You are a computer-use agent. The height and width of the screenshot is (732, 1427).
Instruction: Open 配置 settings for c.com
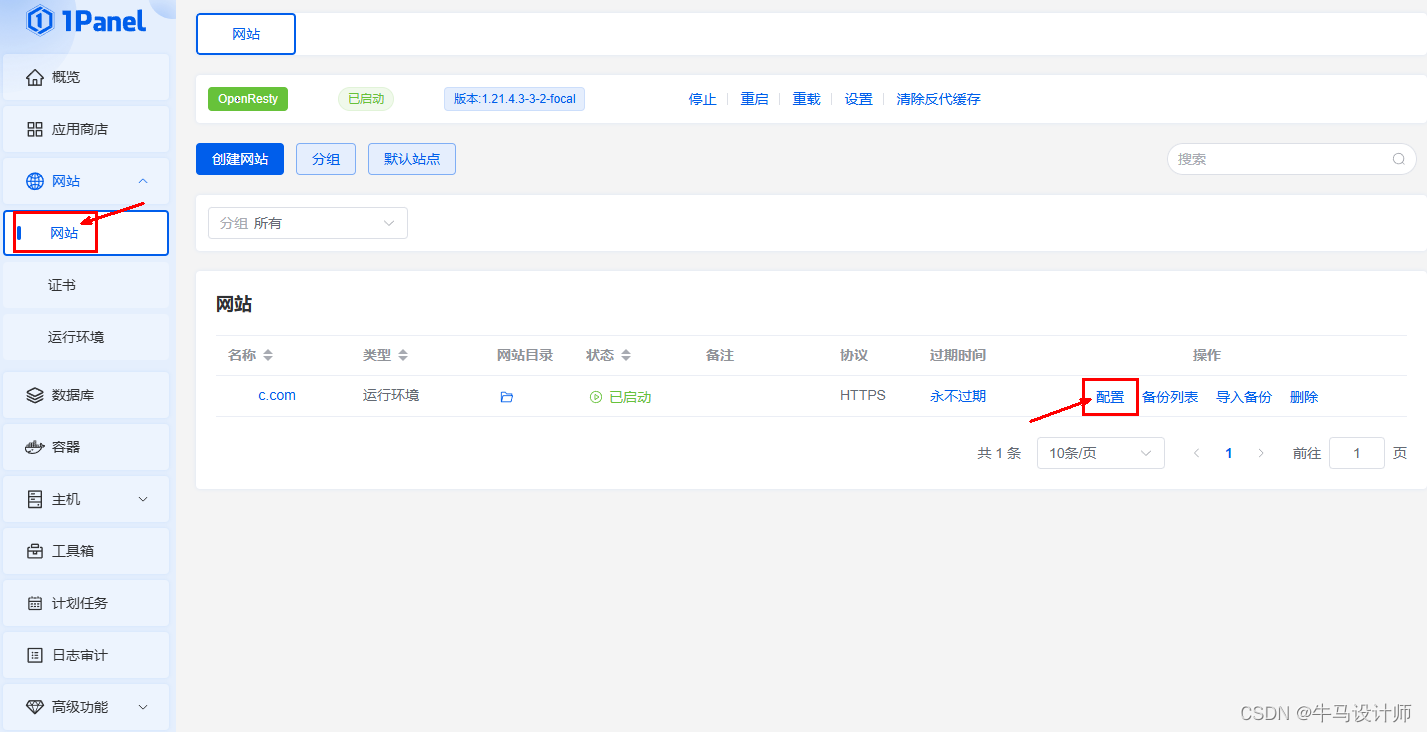point(1109,396)
